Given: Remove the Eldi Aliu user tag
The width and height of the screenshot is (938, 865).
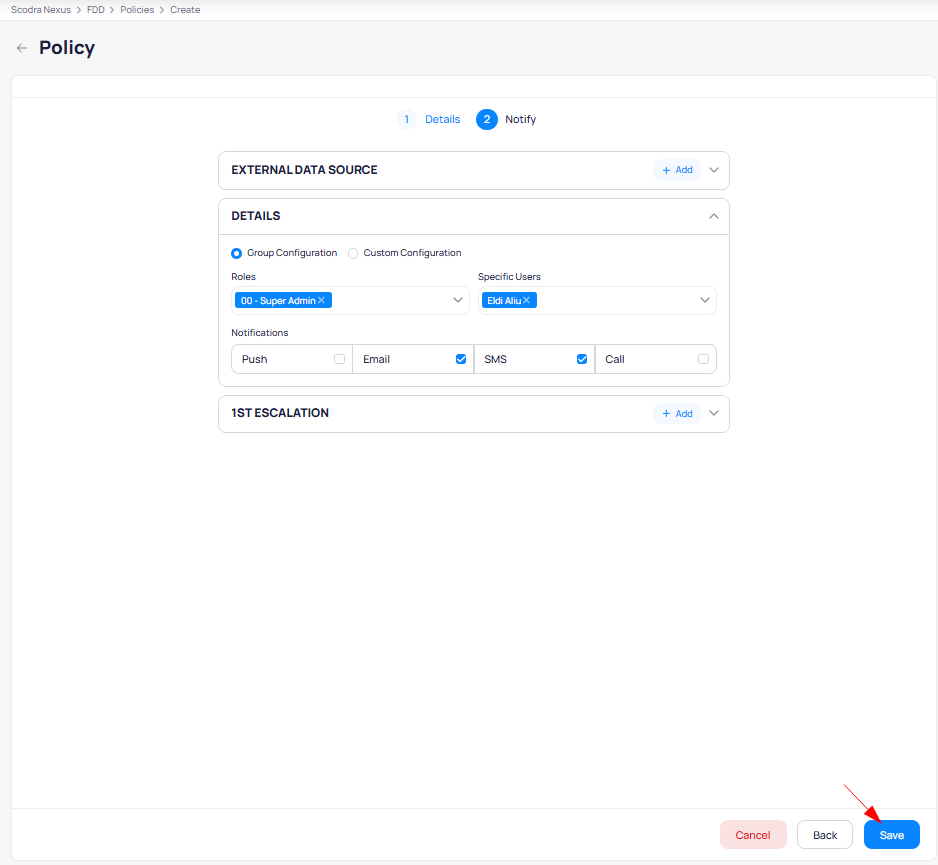Looking at the screenshot, I should click(526, 300).
